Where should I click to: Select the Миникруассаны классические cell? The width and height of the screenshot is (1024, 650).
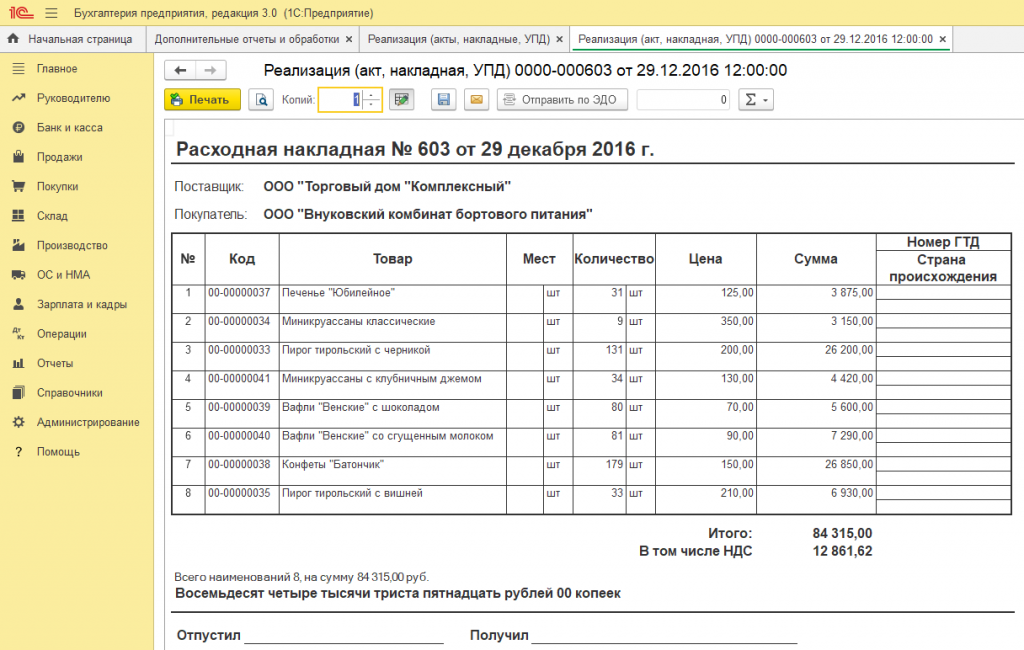point(392,328)
